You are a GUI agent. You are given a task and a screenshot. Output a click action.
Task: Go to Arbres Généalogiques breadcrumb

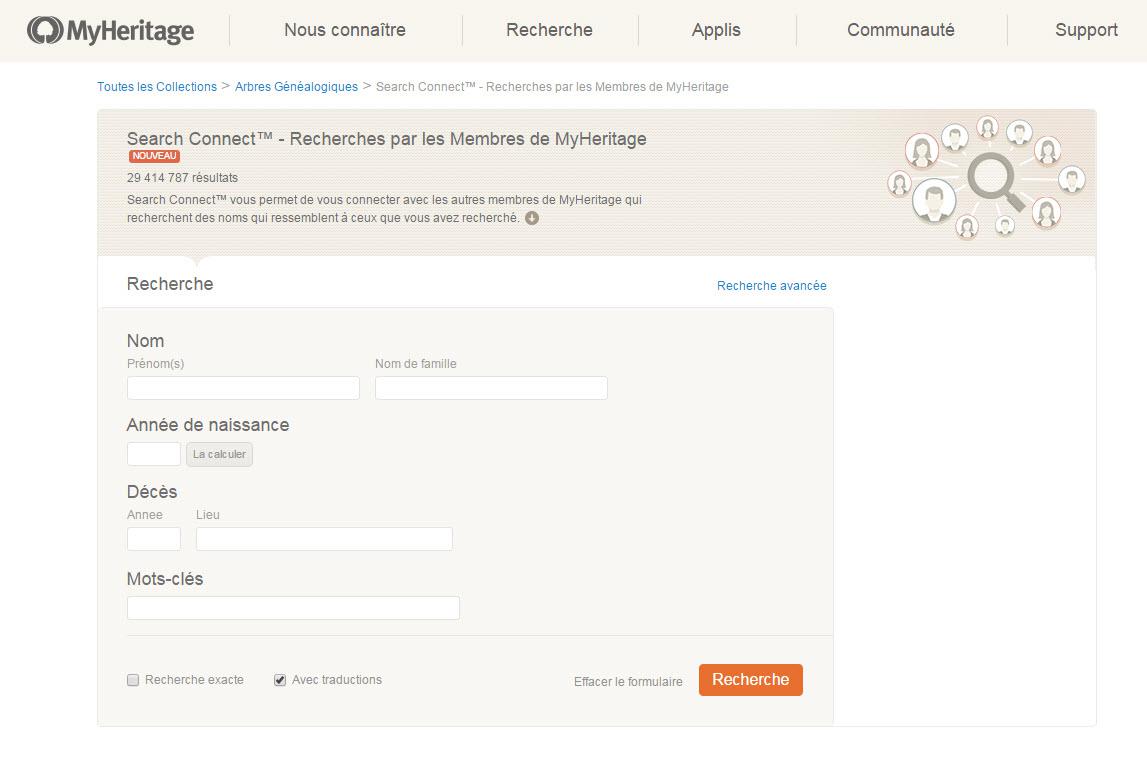[296, 86]
